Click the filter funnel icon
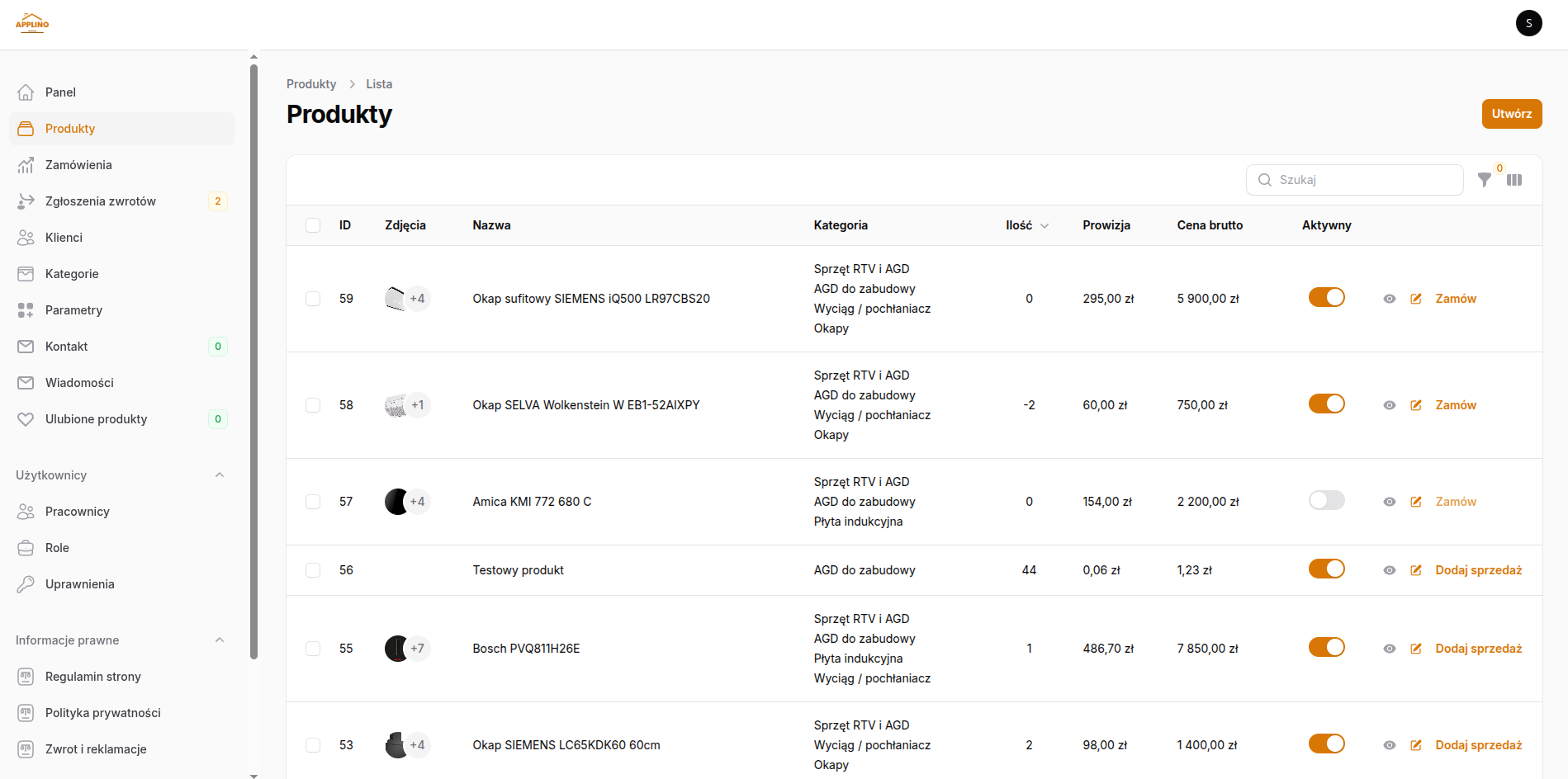This screenshot has width=1568, height=779. [x=1484, y=180]
